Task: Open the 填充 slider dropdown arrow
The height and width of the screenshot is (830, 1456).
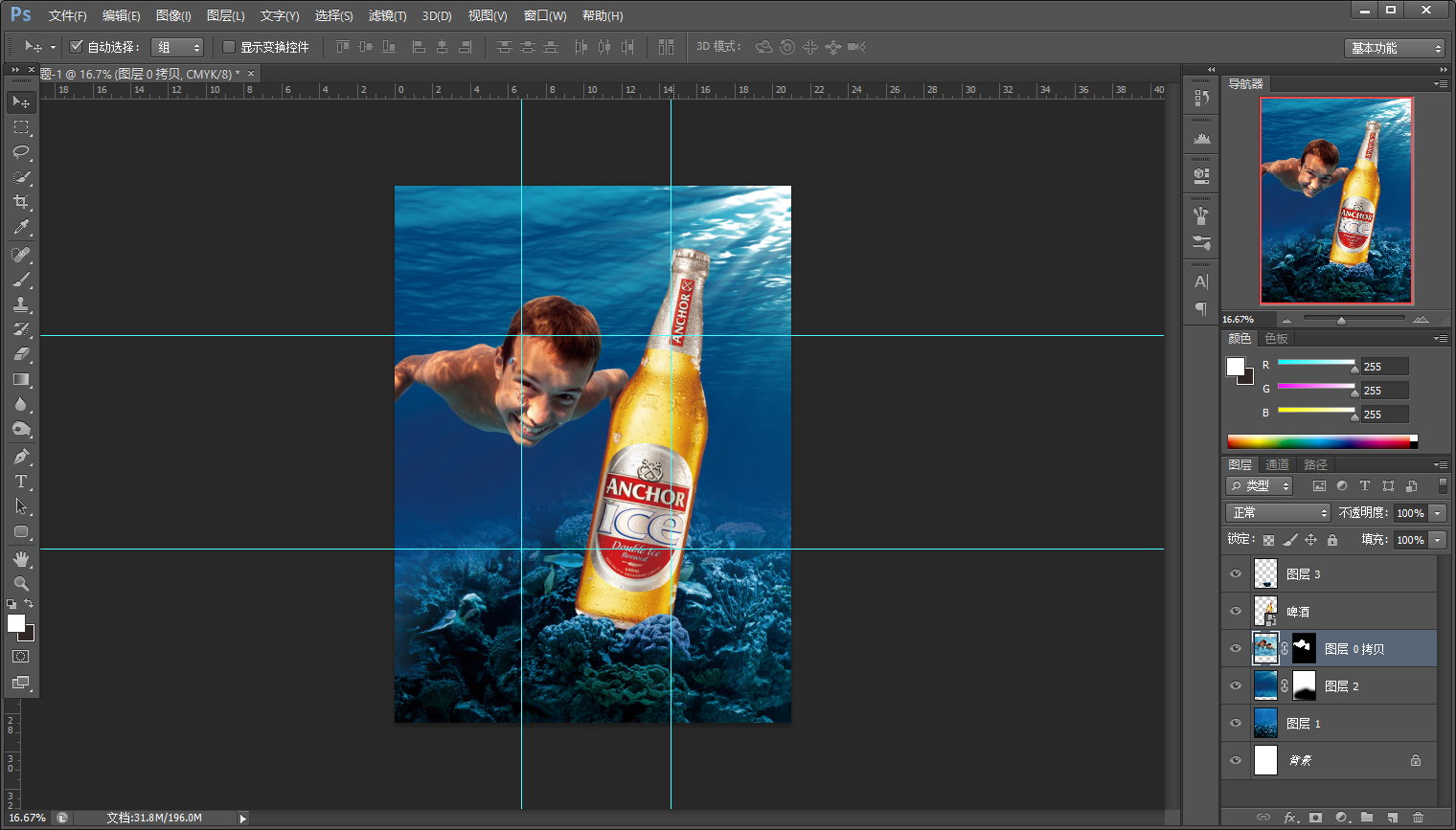Action: tap(1438, 540)
